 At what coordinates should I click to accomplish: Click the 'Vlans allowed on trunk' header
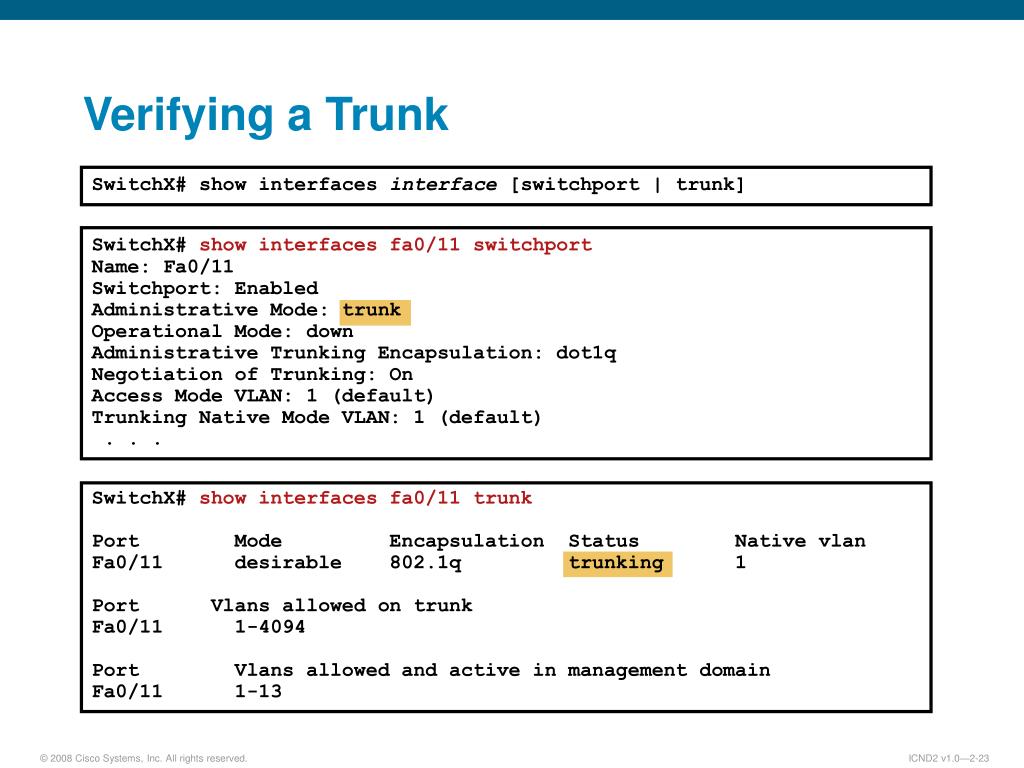coord(341,605)
